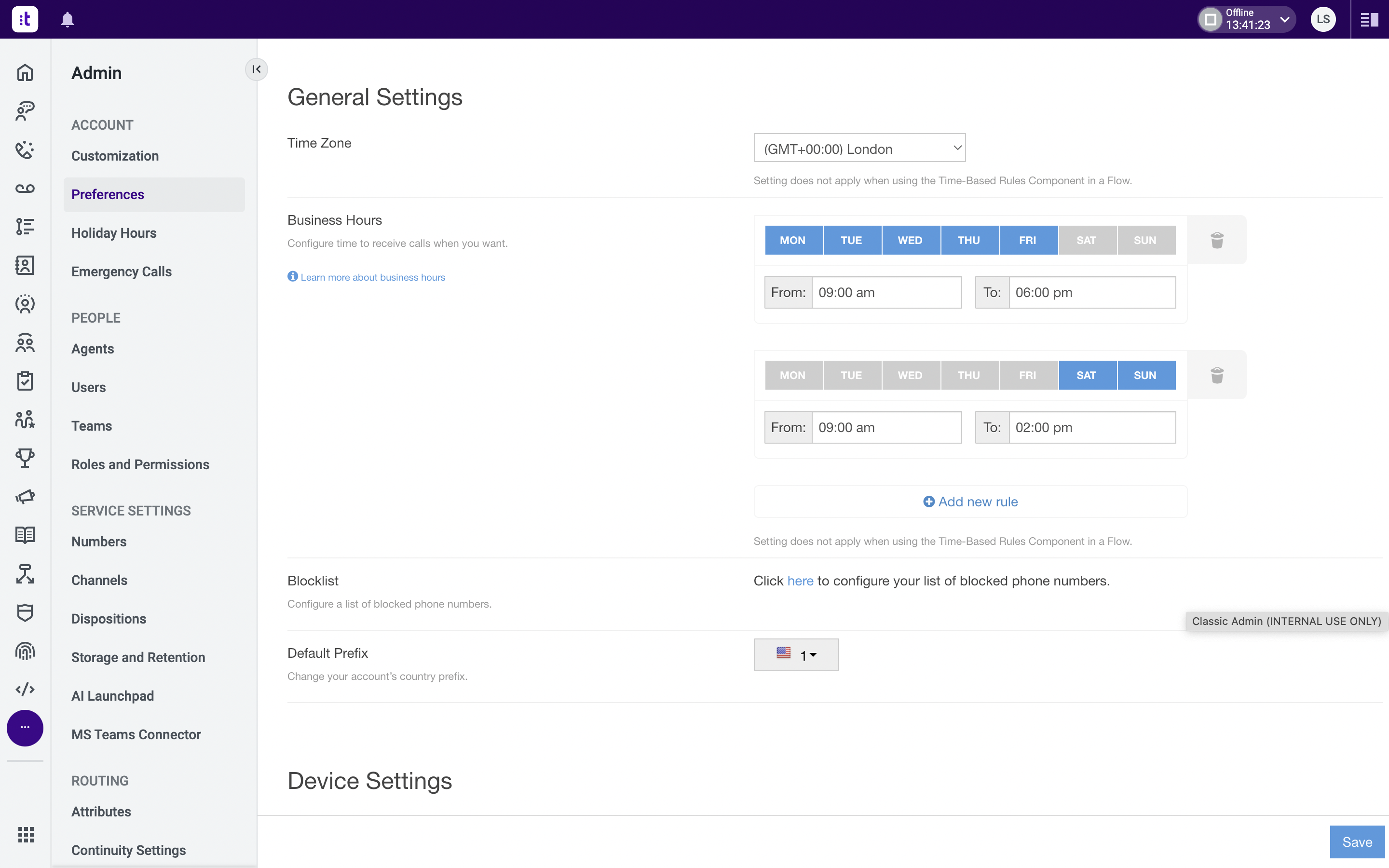Open the trophy icon

point(25,458)
